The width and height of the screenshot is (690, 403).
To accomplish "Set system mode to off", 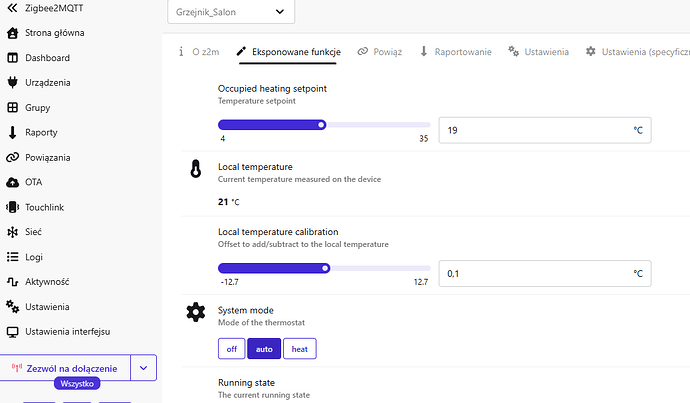I will click(231, 348).
